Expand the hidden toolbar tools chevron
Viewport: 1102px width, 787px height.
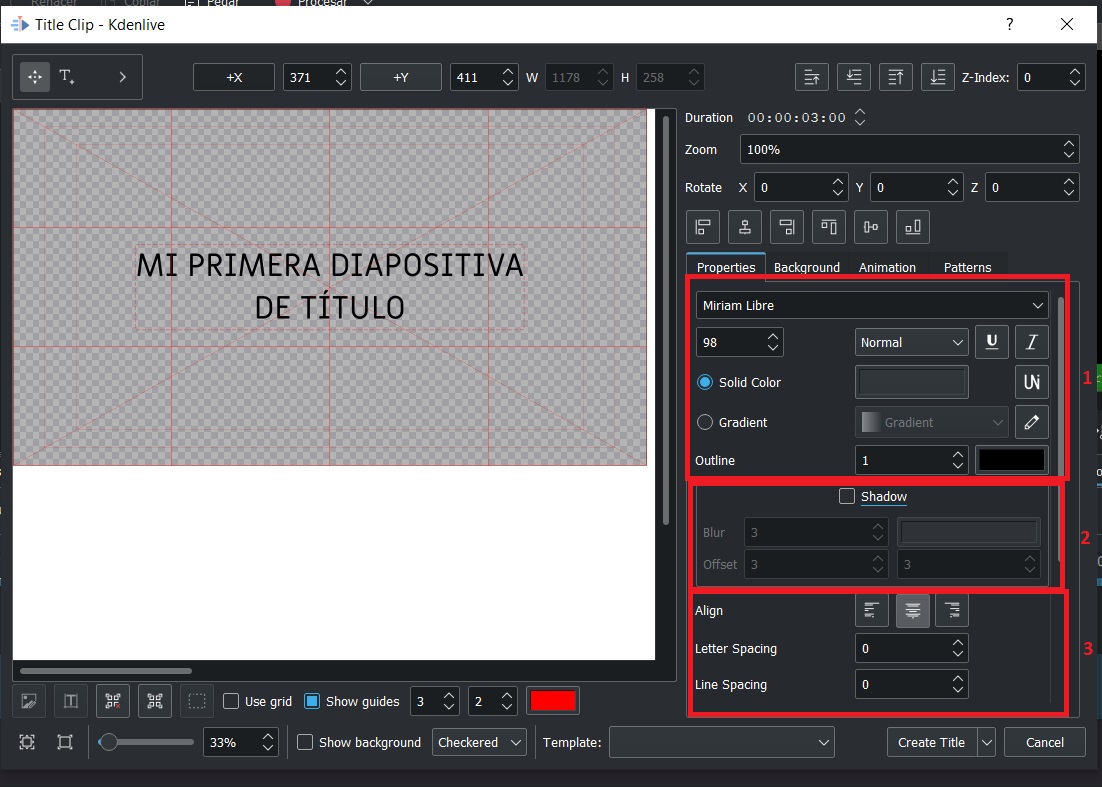(122, 77)
